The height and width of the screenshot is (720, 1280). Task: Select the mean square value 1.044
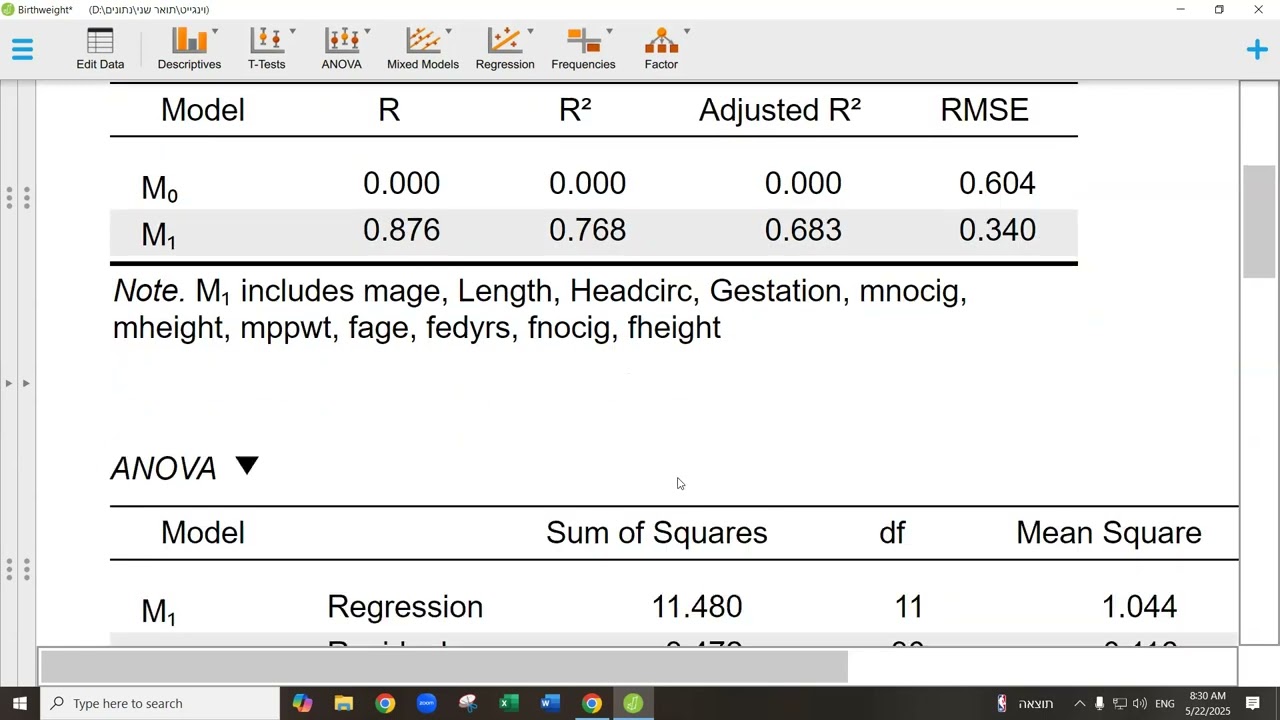pyautogui.click(x=1139, y=607)
